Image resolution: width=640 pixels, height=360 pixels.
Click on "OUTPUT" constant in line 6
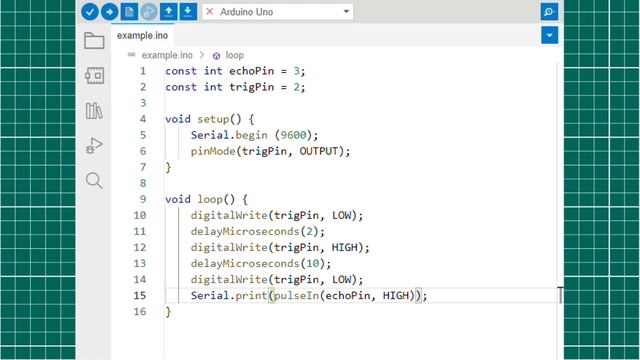(319, 151)
